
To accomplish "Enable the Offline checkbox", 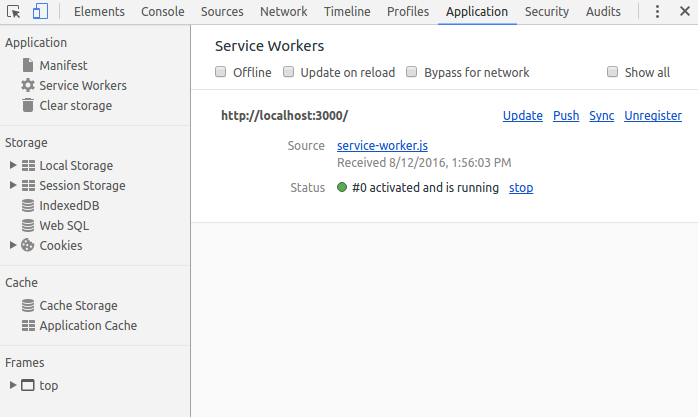I will point(221,72).
